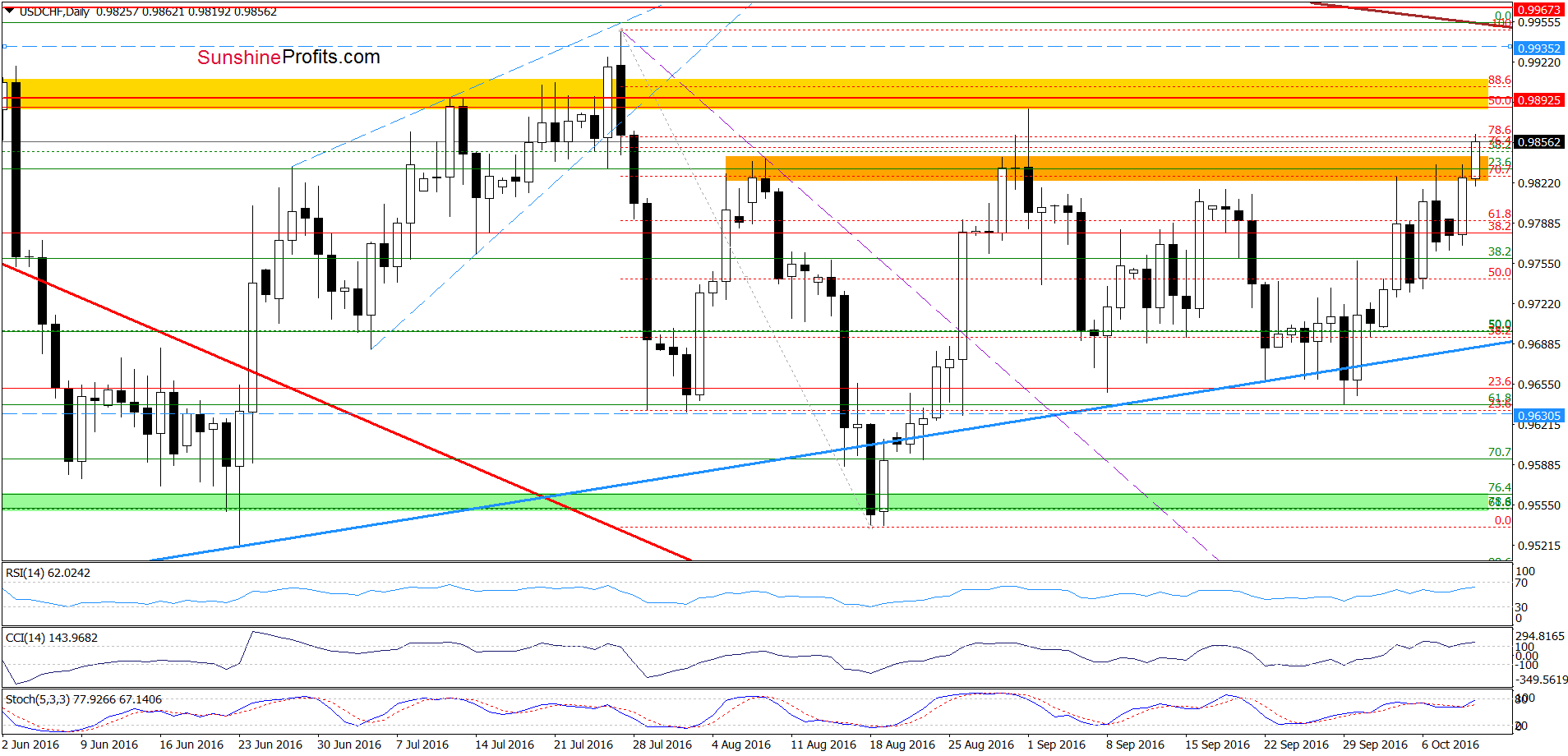Click the 25 Aug 2016 date label
The image size is (1568, 756).
tap(981, 744)
